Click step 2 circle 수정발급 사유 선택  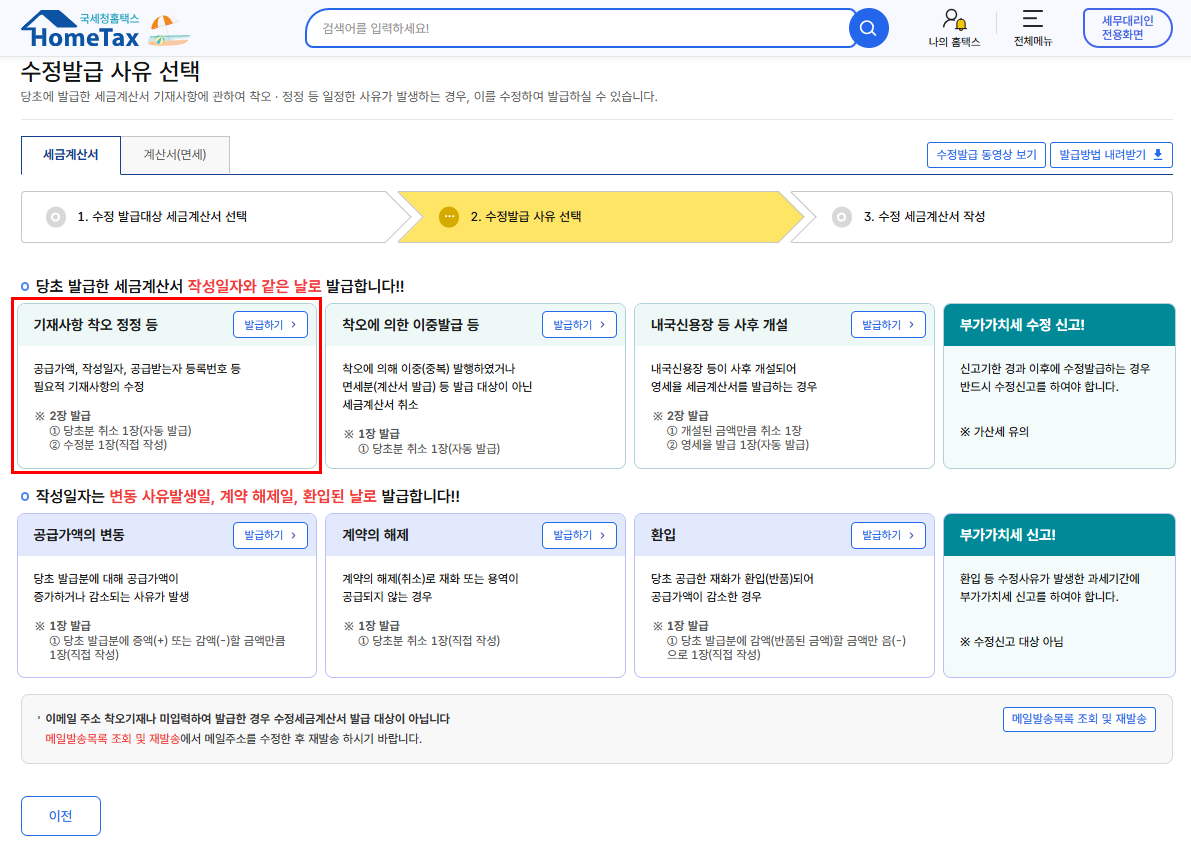[x=449, y=217]
